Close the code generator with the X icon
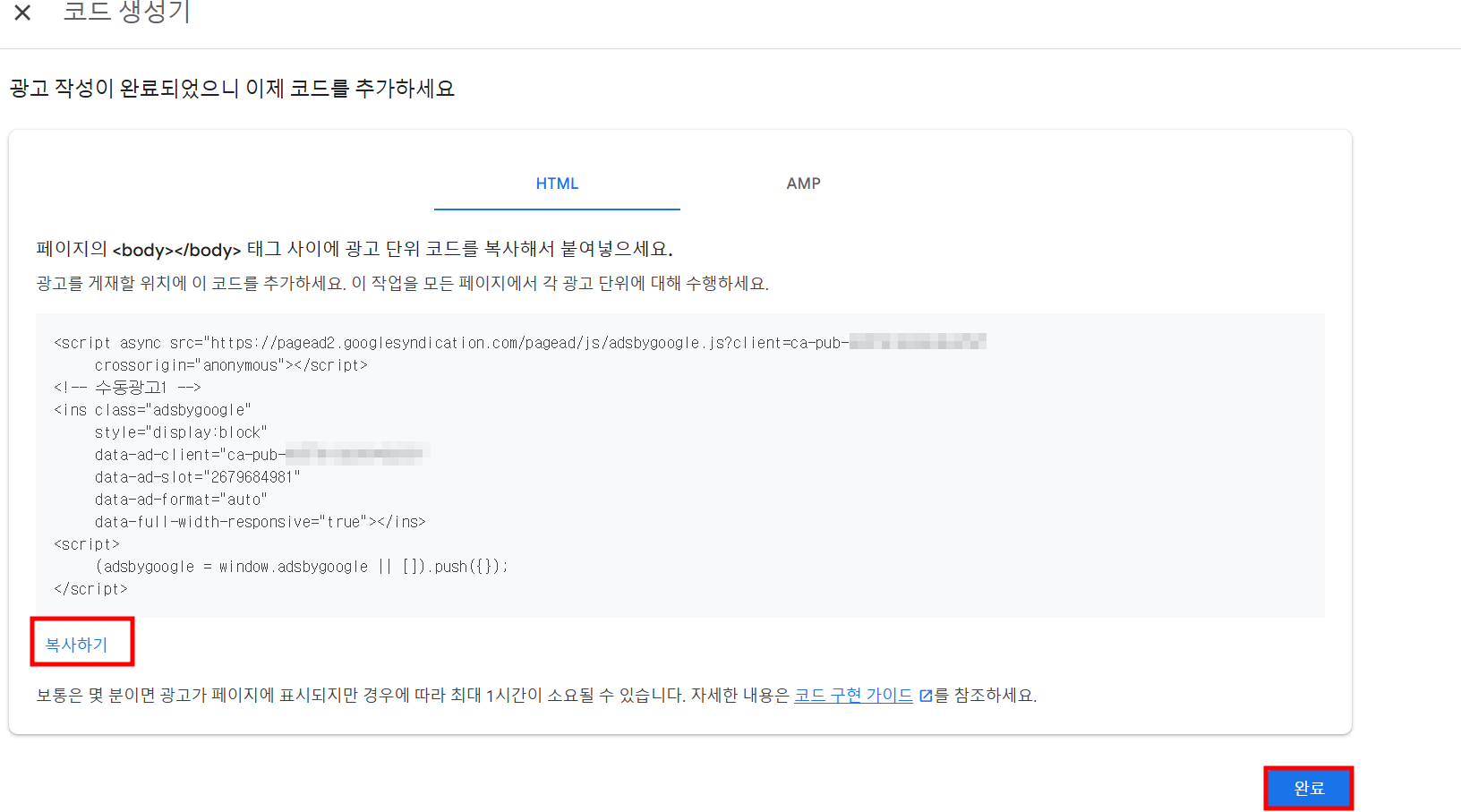This screenshot has width=1461, height=812. 23,13
